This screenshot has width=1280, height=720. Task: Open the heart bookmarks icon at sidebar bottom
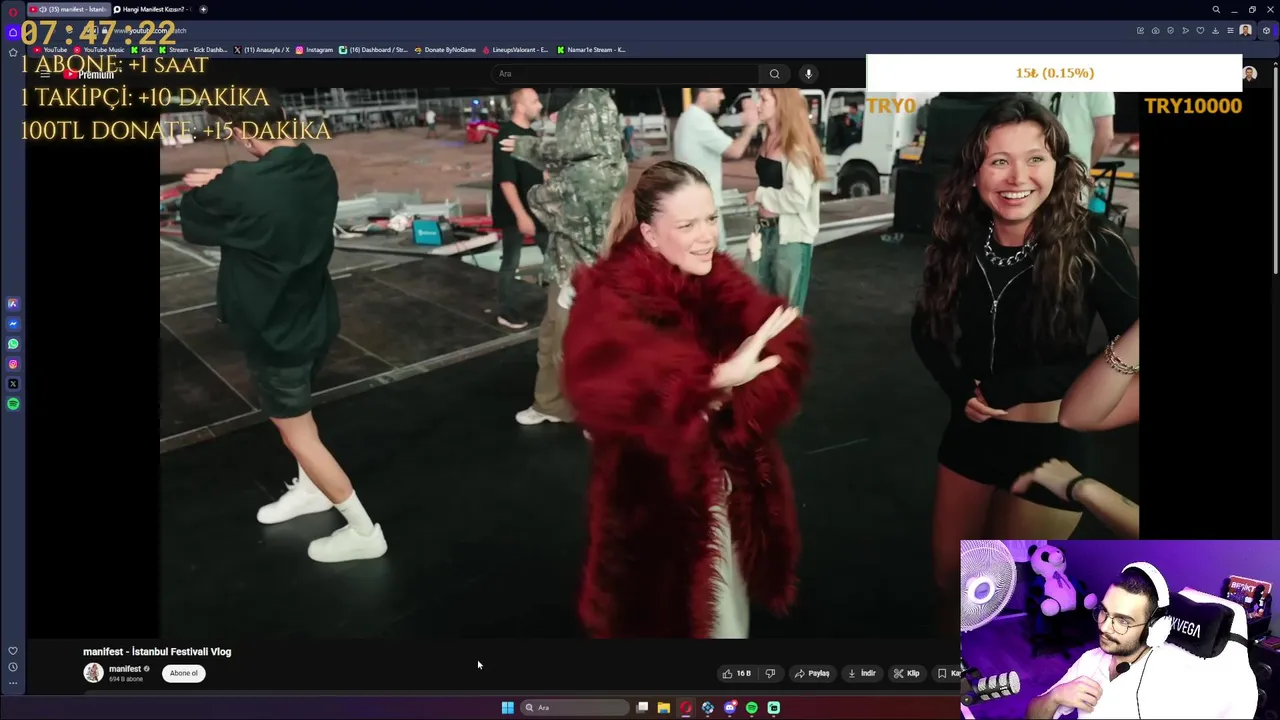13,651
